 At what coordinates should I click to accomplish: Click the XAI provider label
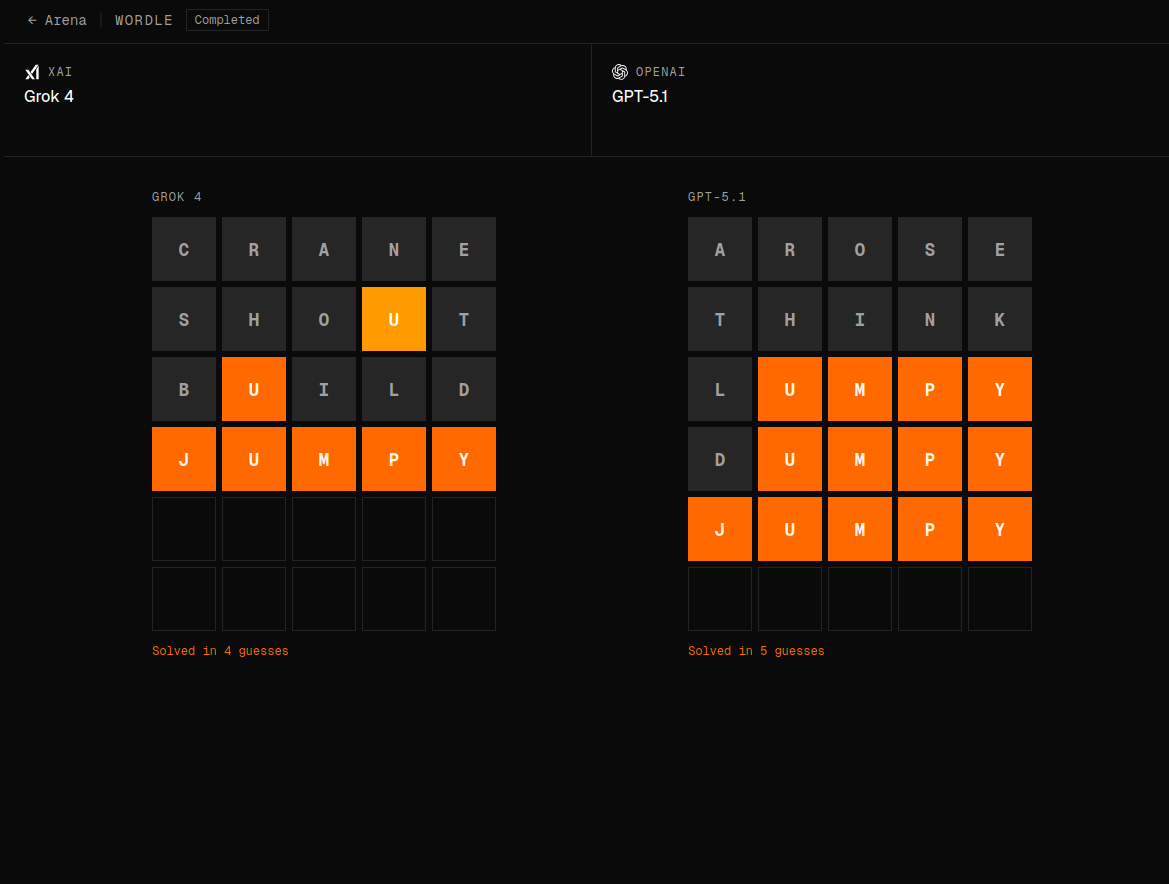click(60, 72)
